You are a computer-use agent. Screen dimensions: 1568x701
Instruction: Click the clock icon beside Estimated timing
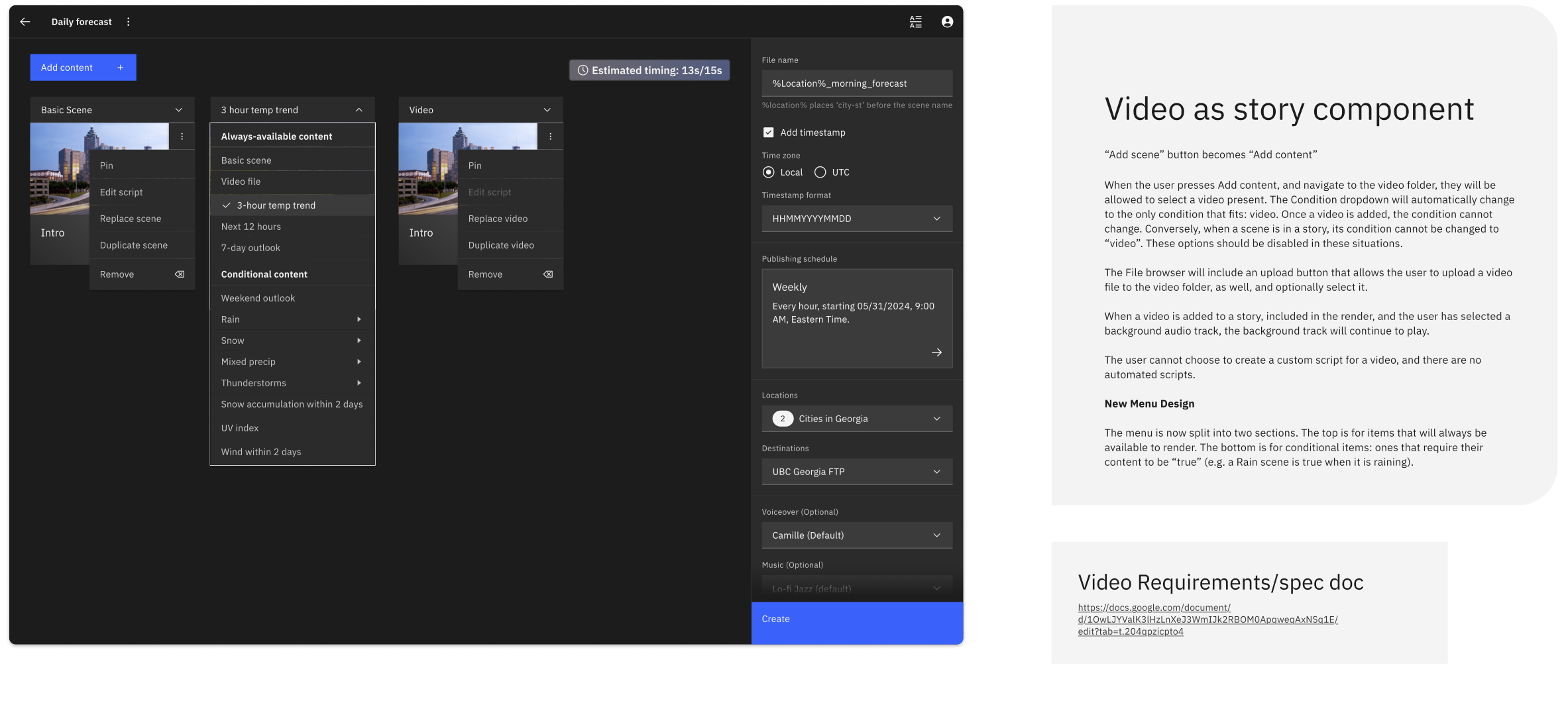point(583,70)
